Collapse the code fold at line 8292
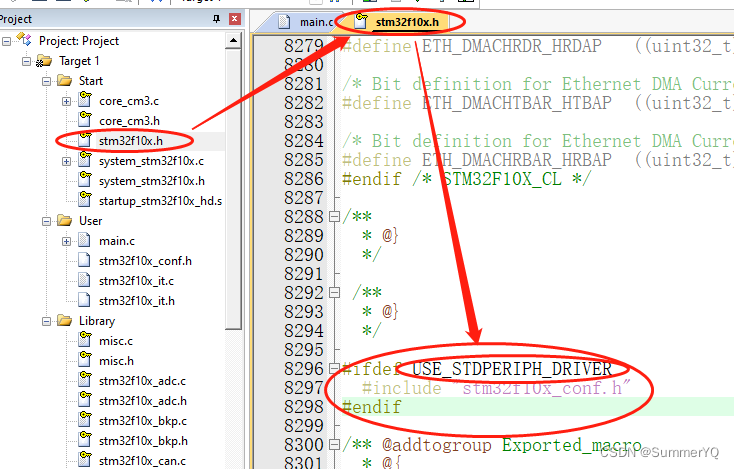Image resolution: width=734 pixels, height=469 pixels. click(334, 293)
